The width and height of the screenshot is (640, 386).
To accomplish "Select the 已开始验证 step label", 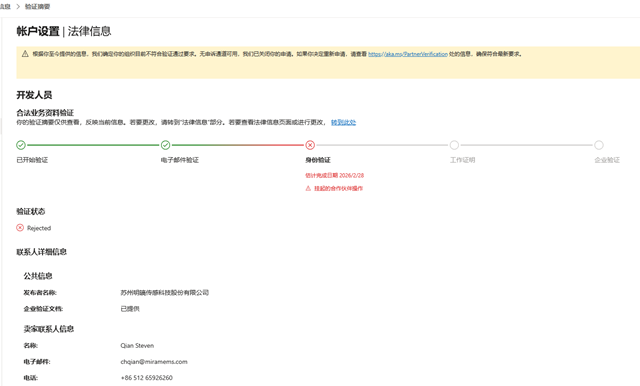I will pyautogui.click(x=32, y=160).
